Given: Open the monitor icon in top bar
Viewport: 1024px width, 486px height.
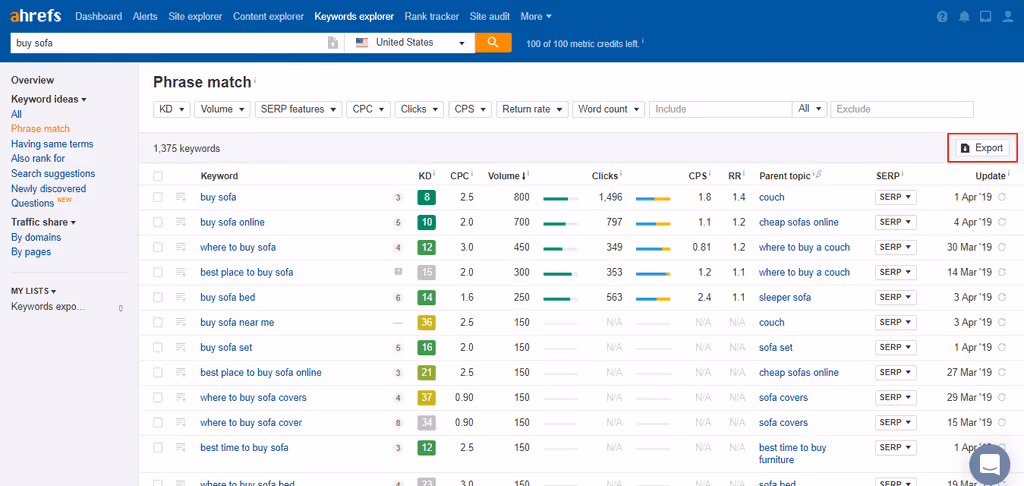Looking at the screenshot, I should click(x=985, y=17).
